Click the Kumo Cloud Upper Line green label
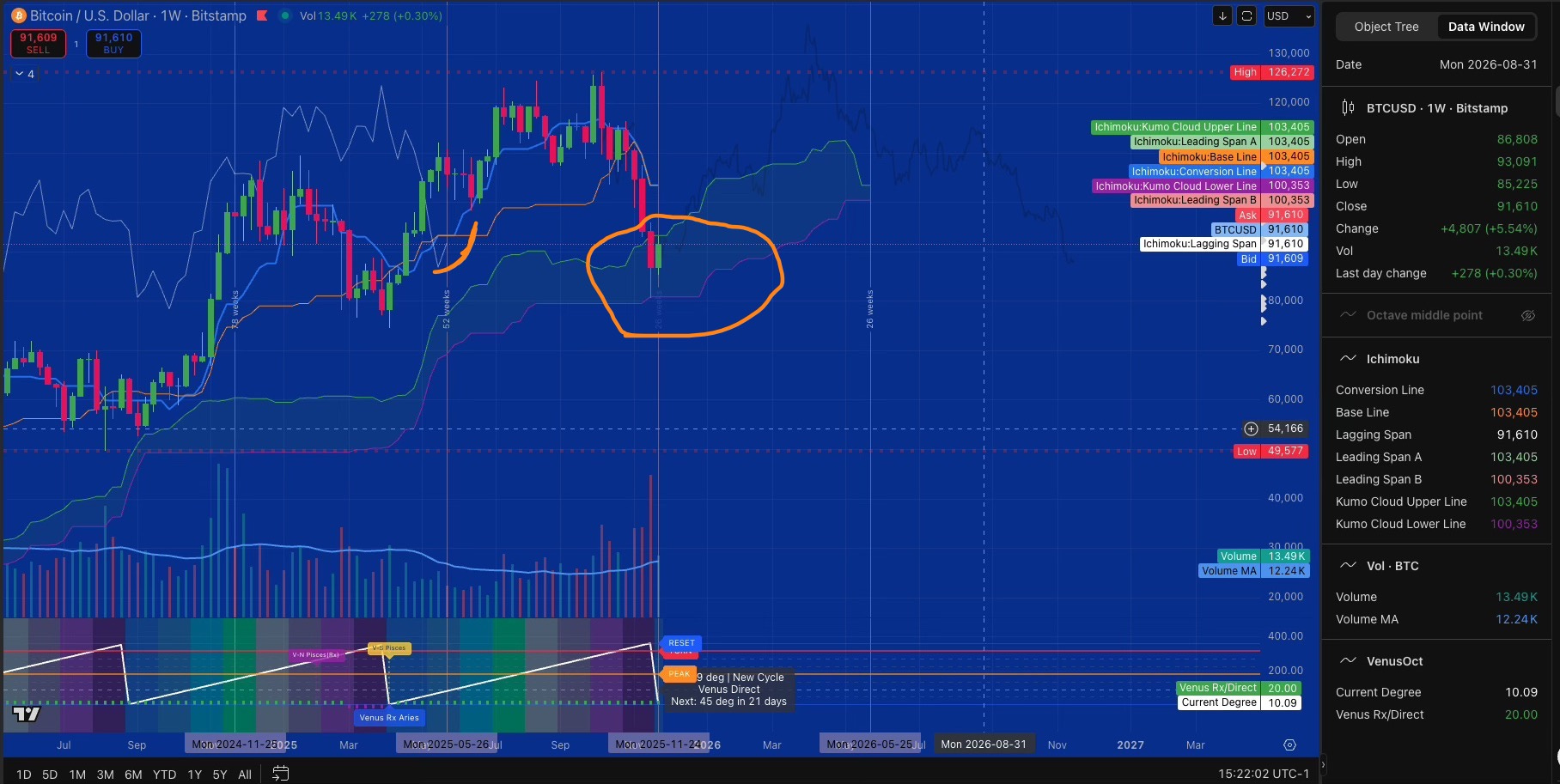This screenshot has height=784, width=1560. 1175,127
